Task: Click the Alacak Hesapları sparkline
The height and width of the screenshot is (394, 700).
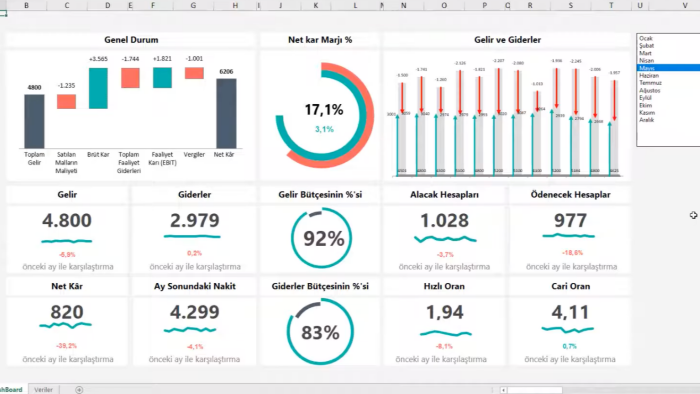Action: click(x=445, y=240)
